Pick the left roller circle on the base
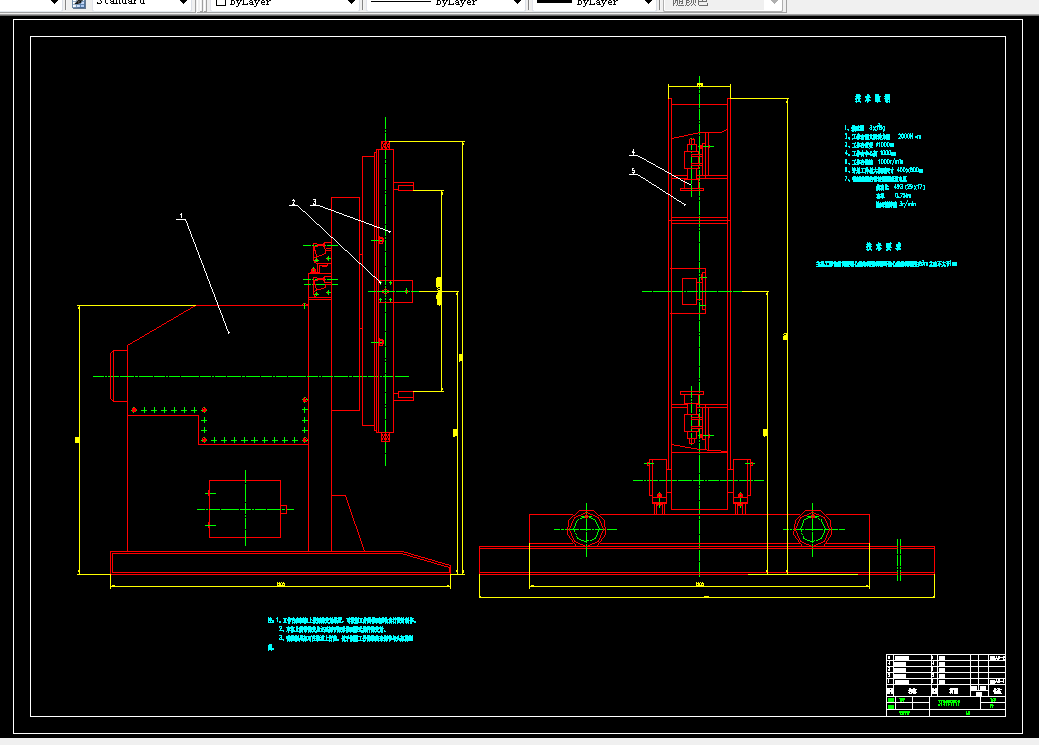1039x745 pixels. point(586,529)
